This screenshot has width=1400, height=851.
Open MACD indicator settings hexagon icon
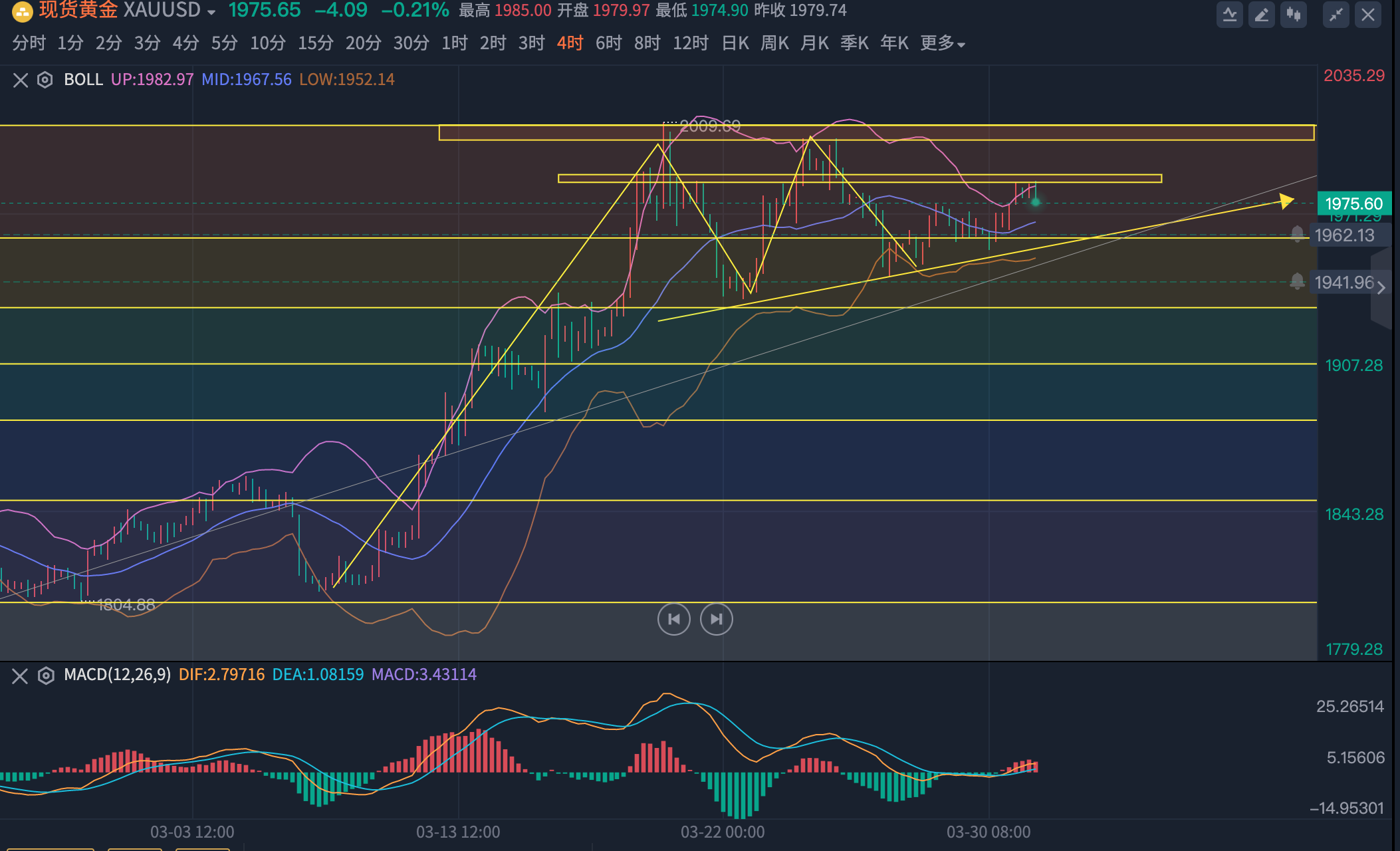(46, 676)
